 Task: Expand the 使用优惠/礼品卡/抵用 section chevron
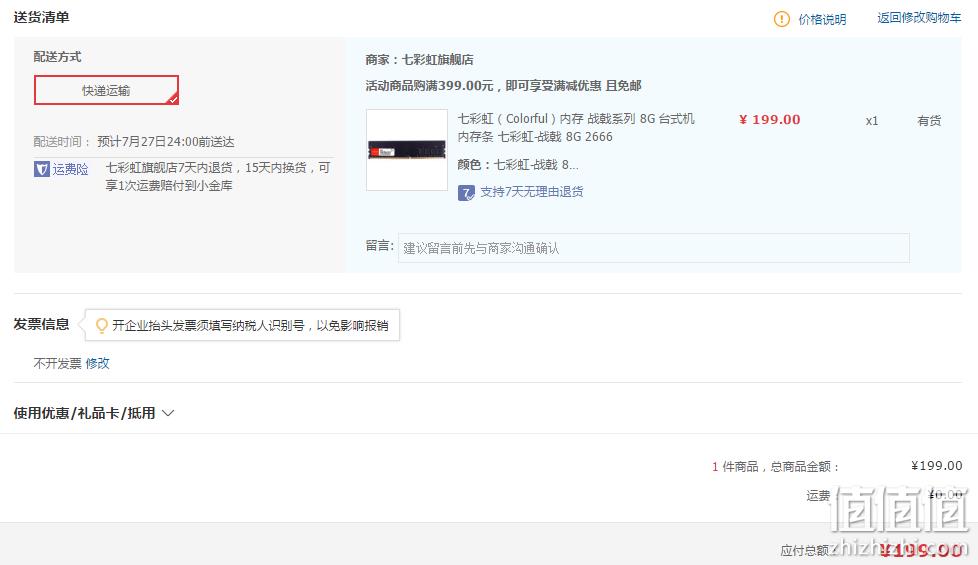click(x=168, y=413)
